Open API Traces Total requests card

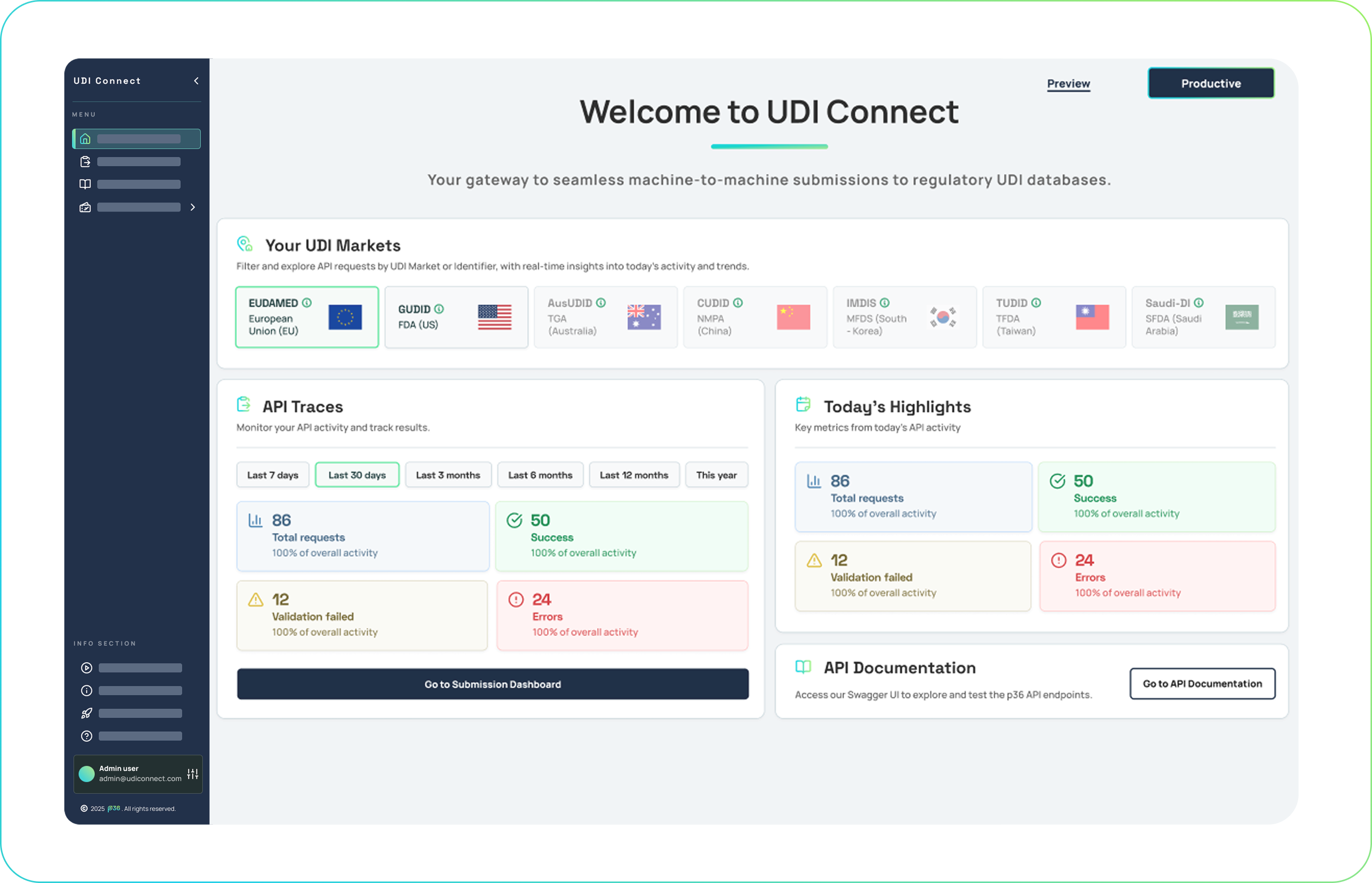pos(363,536)
